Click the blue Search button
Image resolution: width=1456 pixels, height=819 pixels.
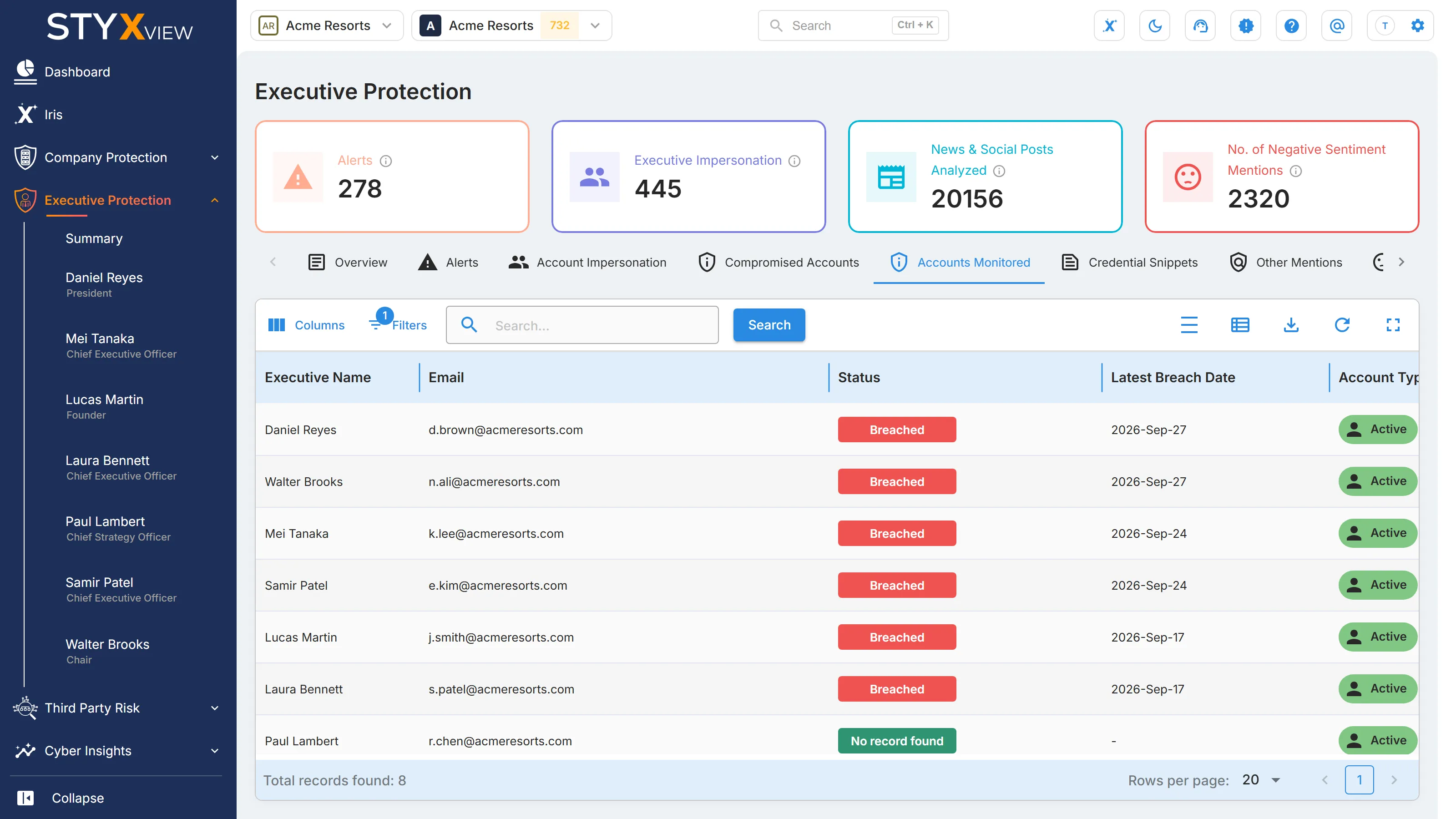tap(768, 325)
